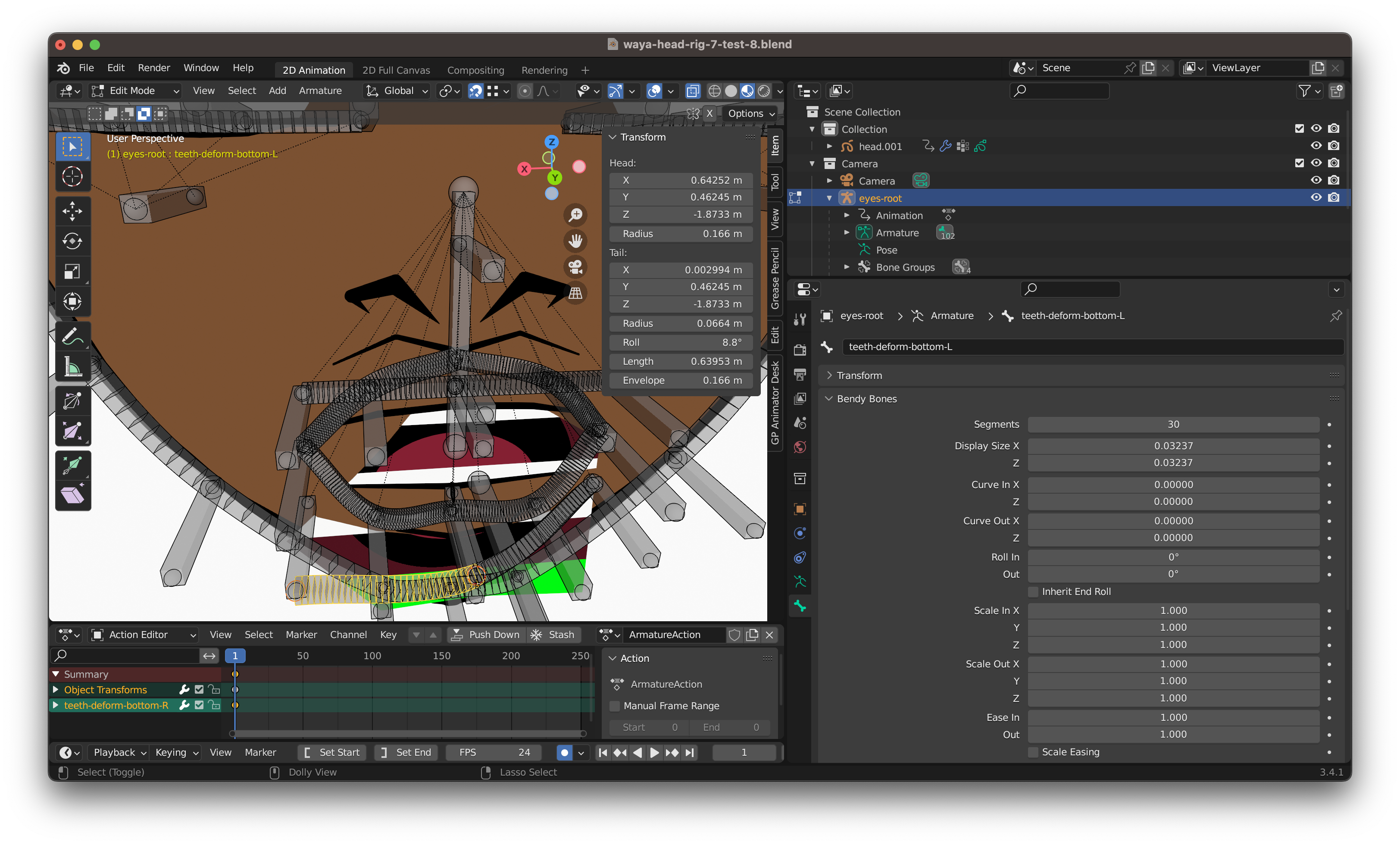Select the Annotate tool
This screenshot has width=1400, height=845.
click(72, 336)
